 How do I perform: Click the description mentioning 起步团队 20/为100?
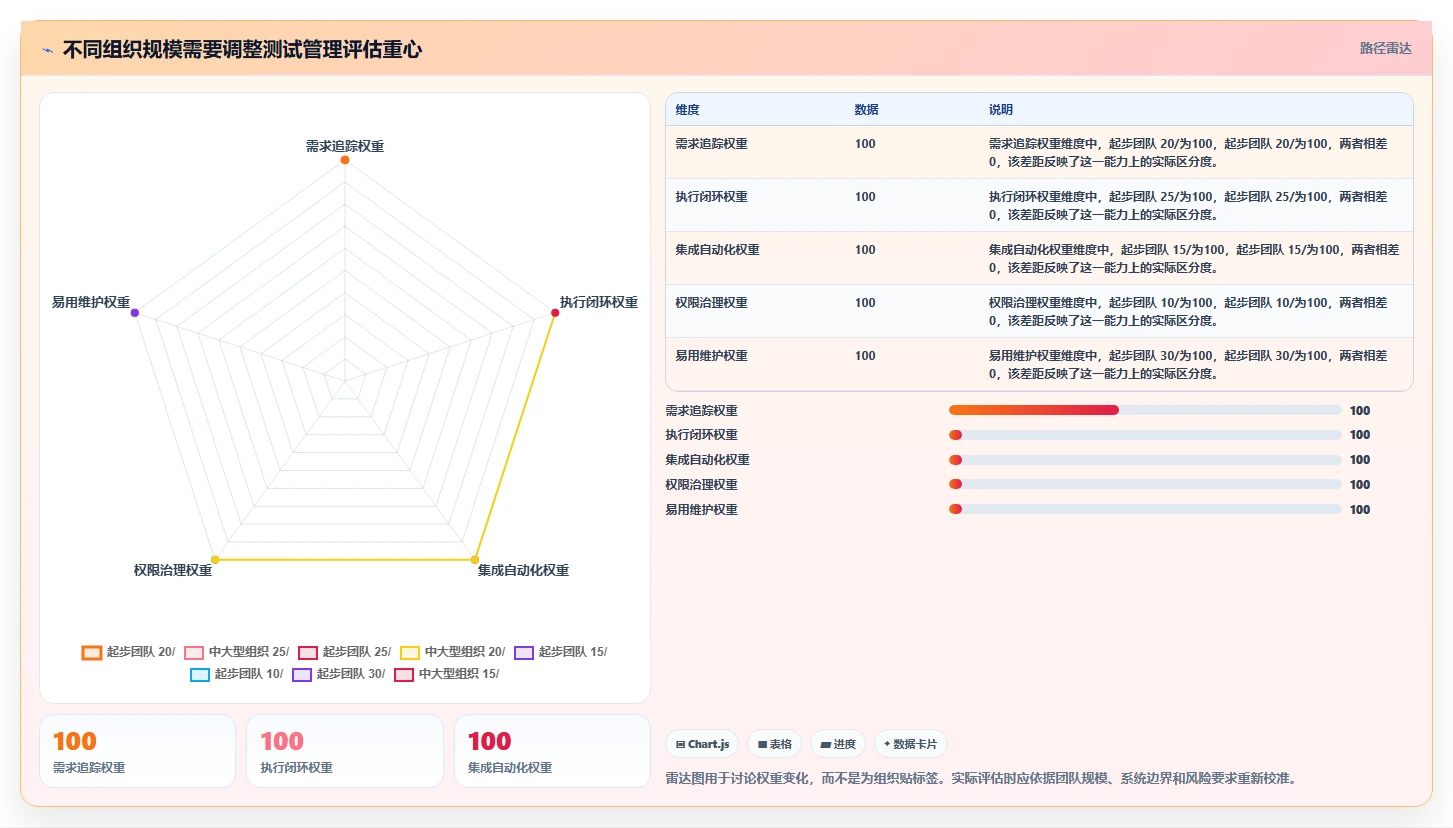click(1188, 152)
